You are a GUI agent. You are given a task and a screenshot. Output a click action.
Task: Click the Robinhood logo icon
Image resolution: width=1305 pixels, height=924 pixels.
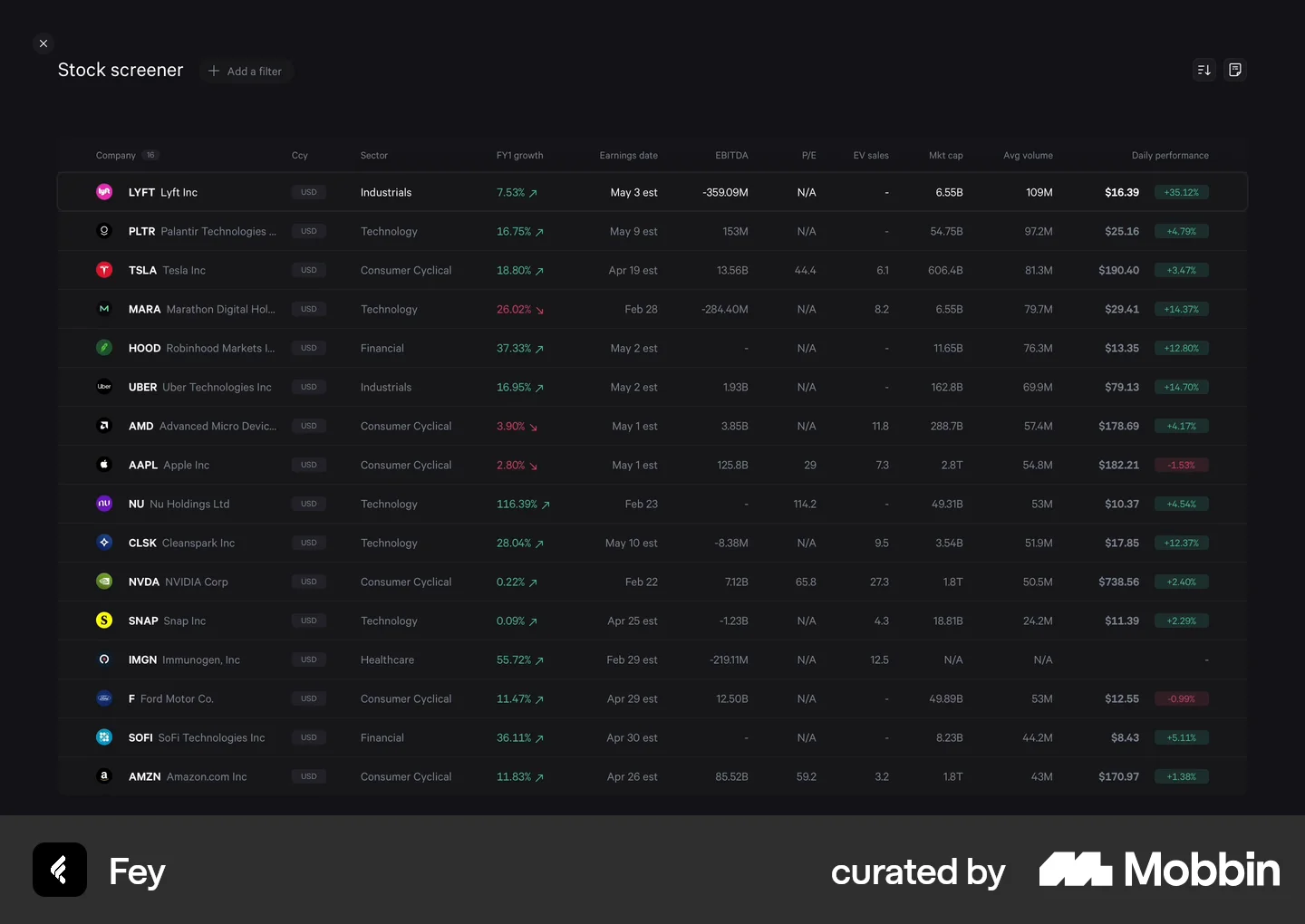click(104, 348)
